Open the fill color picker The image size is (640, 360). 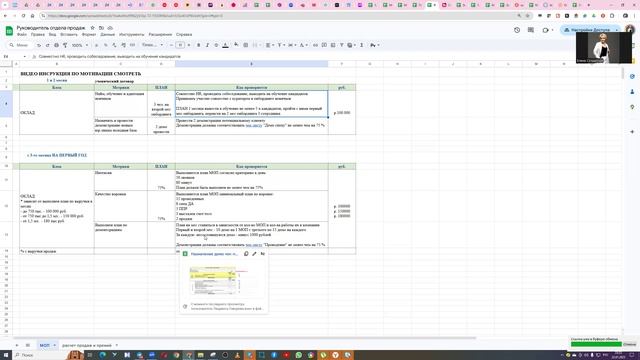click(x=236, y=45)
